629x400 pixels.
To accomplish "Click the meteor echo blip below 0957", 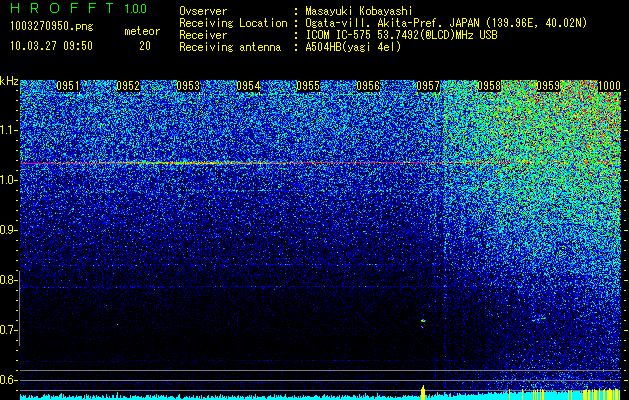I will (x=423, y=321).
